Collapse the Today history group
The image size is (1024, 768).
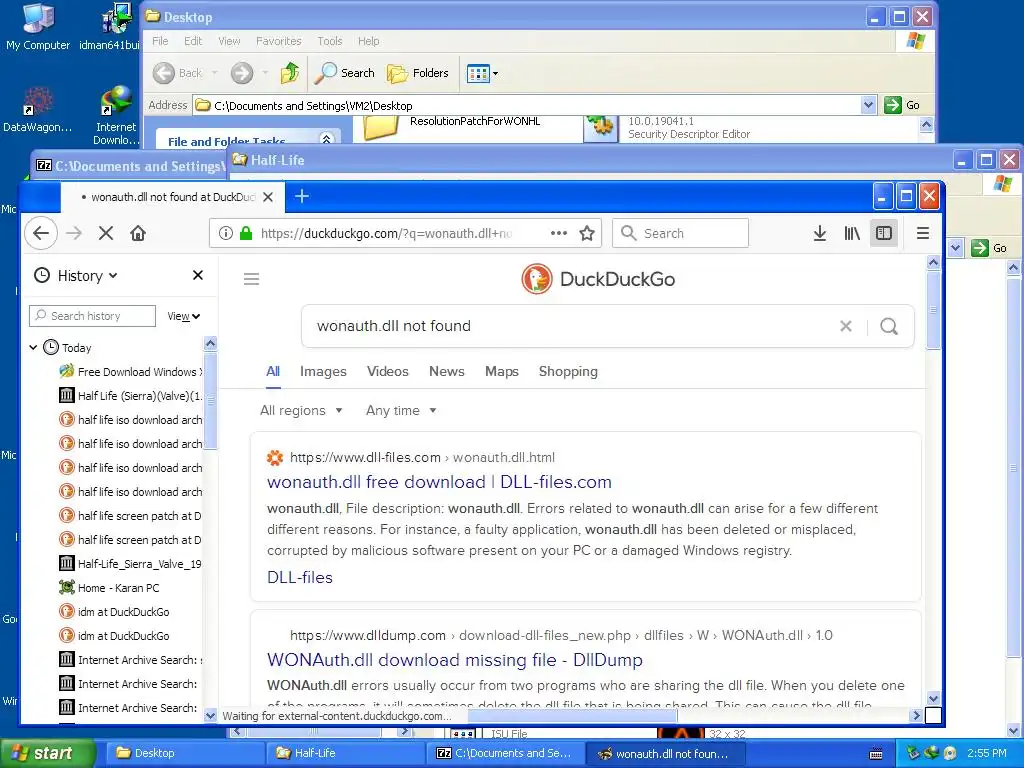point(33,347)
